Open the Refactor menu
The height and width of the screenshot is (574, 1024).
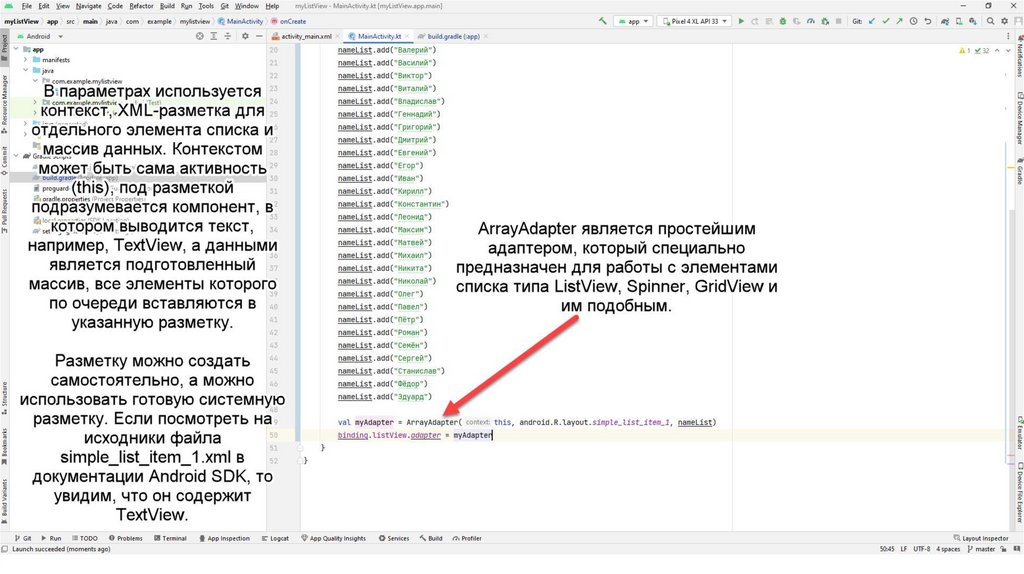(x=141, y=5)
